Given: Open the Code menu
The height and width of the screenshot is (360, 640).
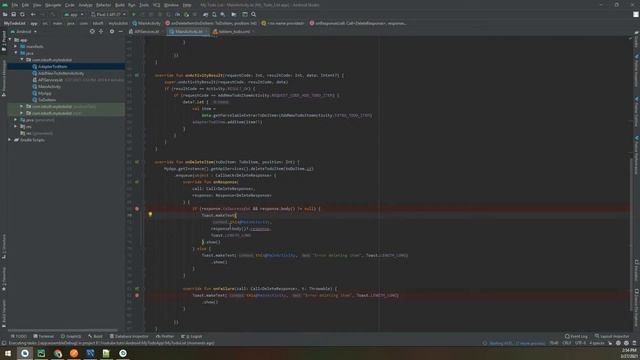Looking at the screenshot, I should point(70,5).
